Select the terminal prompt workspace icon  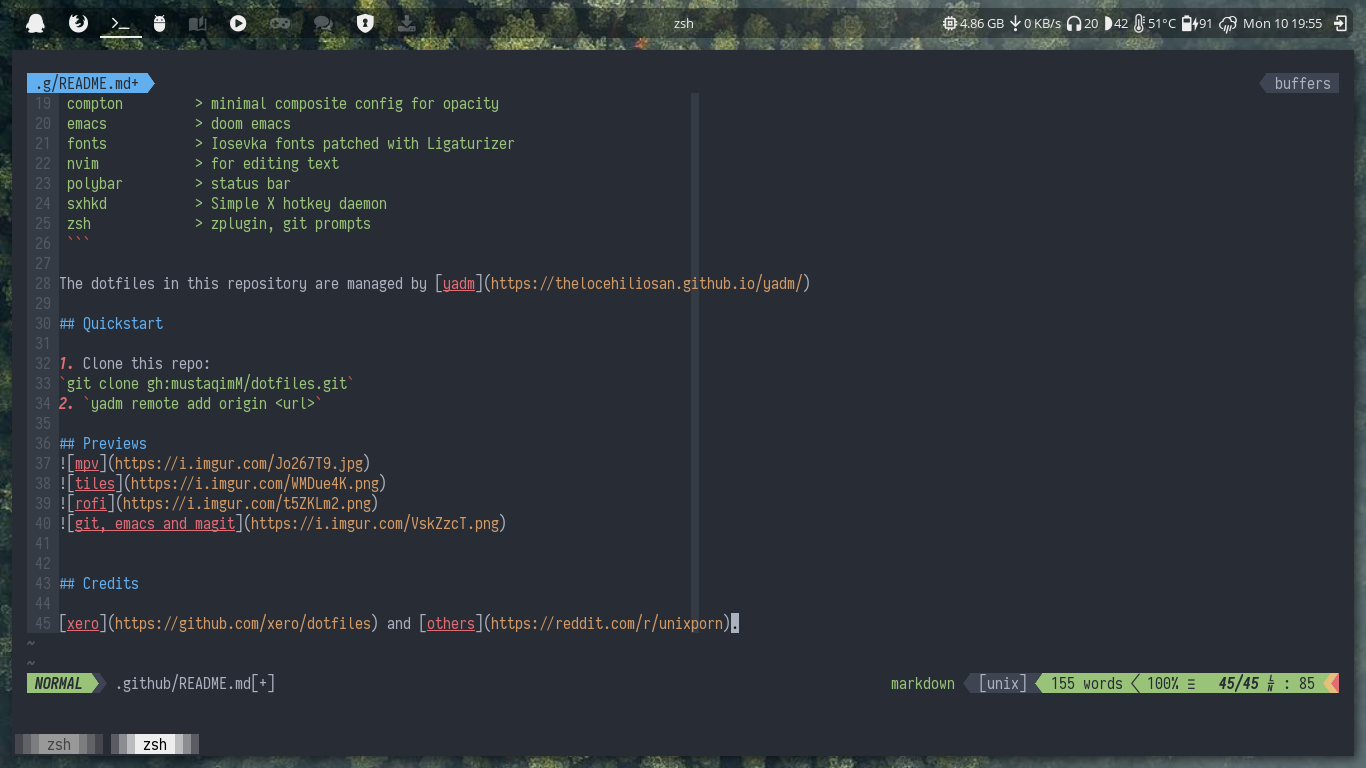click(x=121, y=23)
